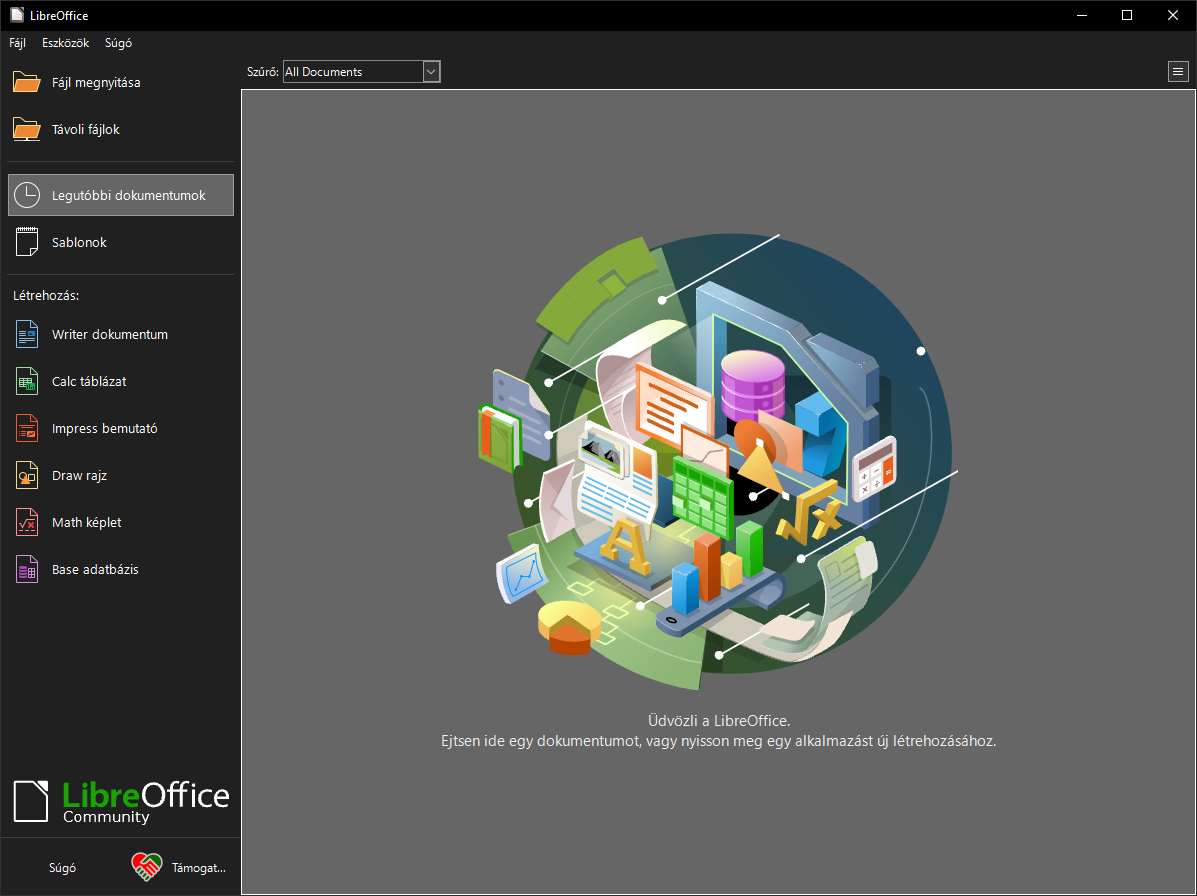Click the Math formula icon
Image resolution: width=1197 pixels, height=896 pixels.
coord(27,522)
